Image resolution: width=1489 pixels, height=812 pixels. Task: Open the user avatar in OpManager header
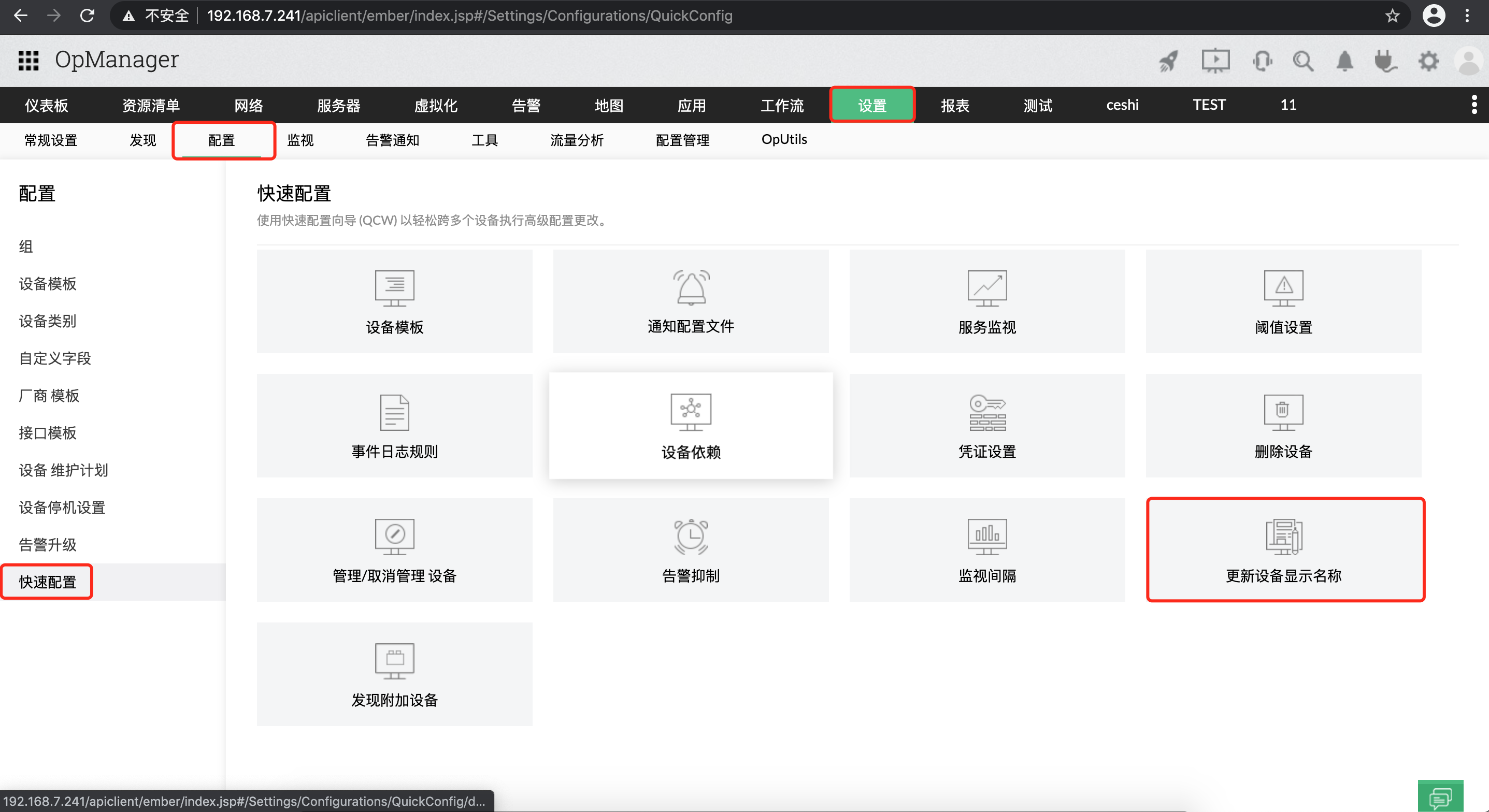1468,61
